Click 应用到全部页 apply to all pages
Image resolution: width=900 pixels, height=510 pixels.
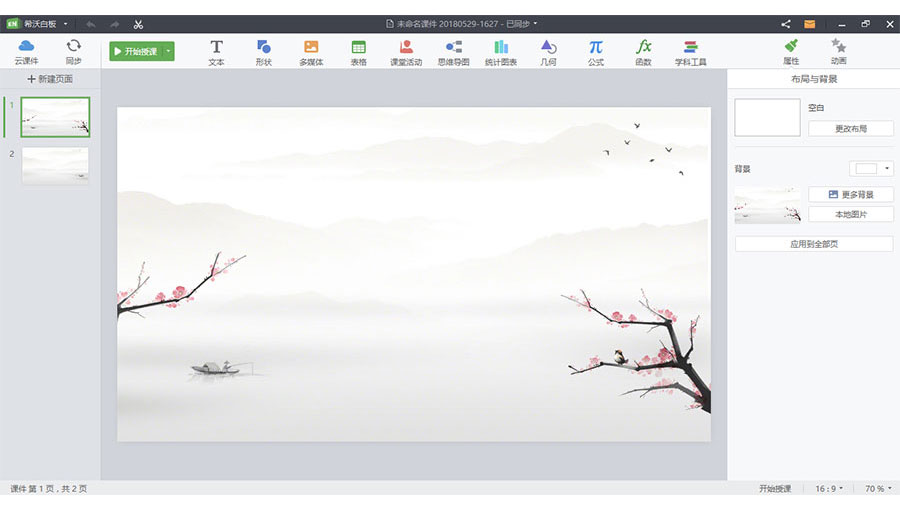pos(813,244)
